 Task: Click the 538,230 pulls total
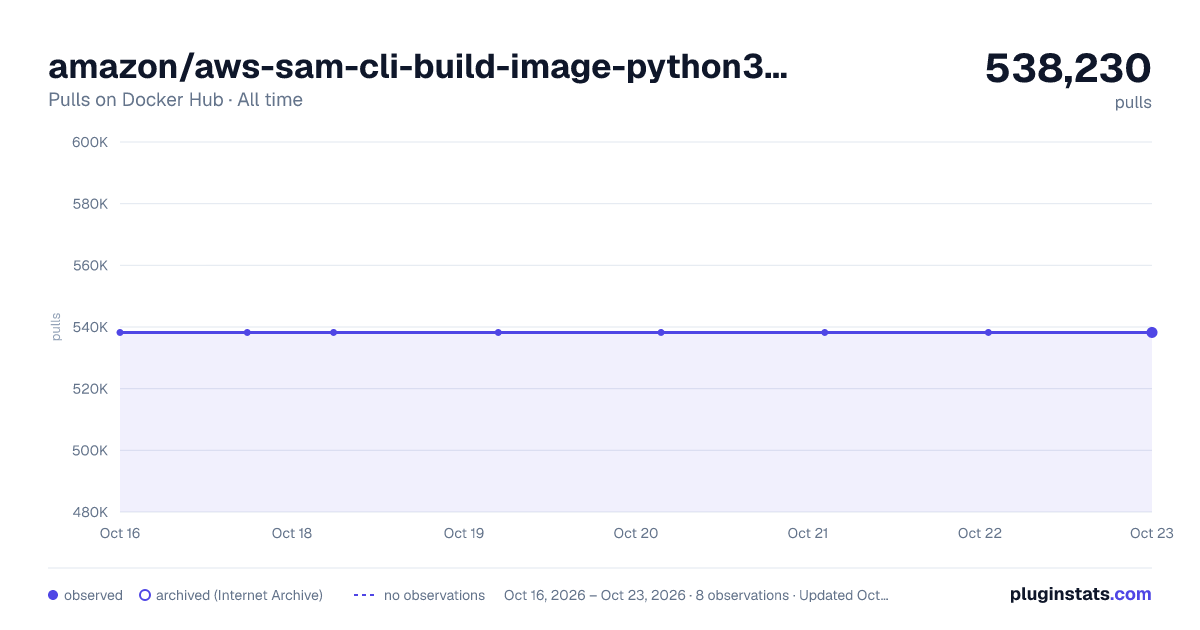1068,68
